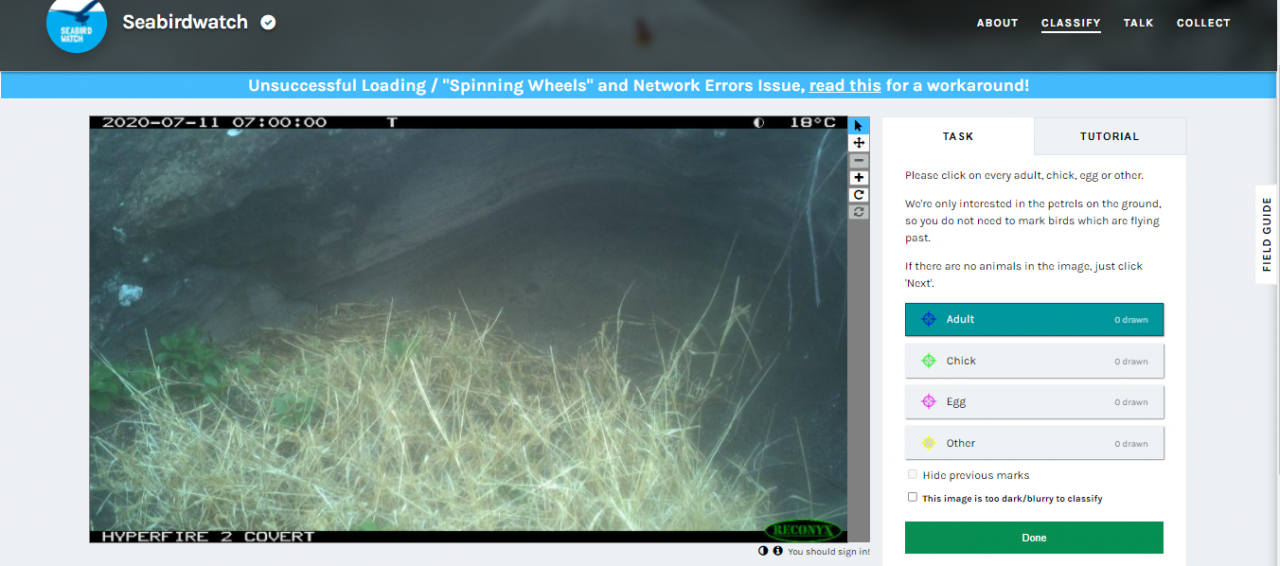The width and height of the screenshot is (1280, 566).
Task: Open the COLLECT section
Action: pyautogui.click(x=1203, y=23)
